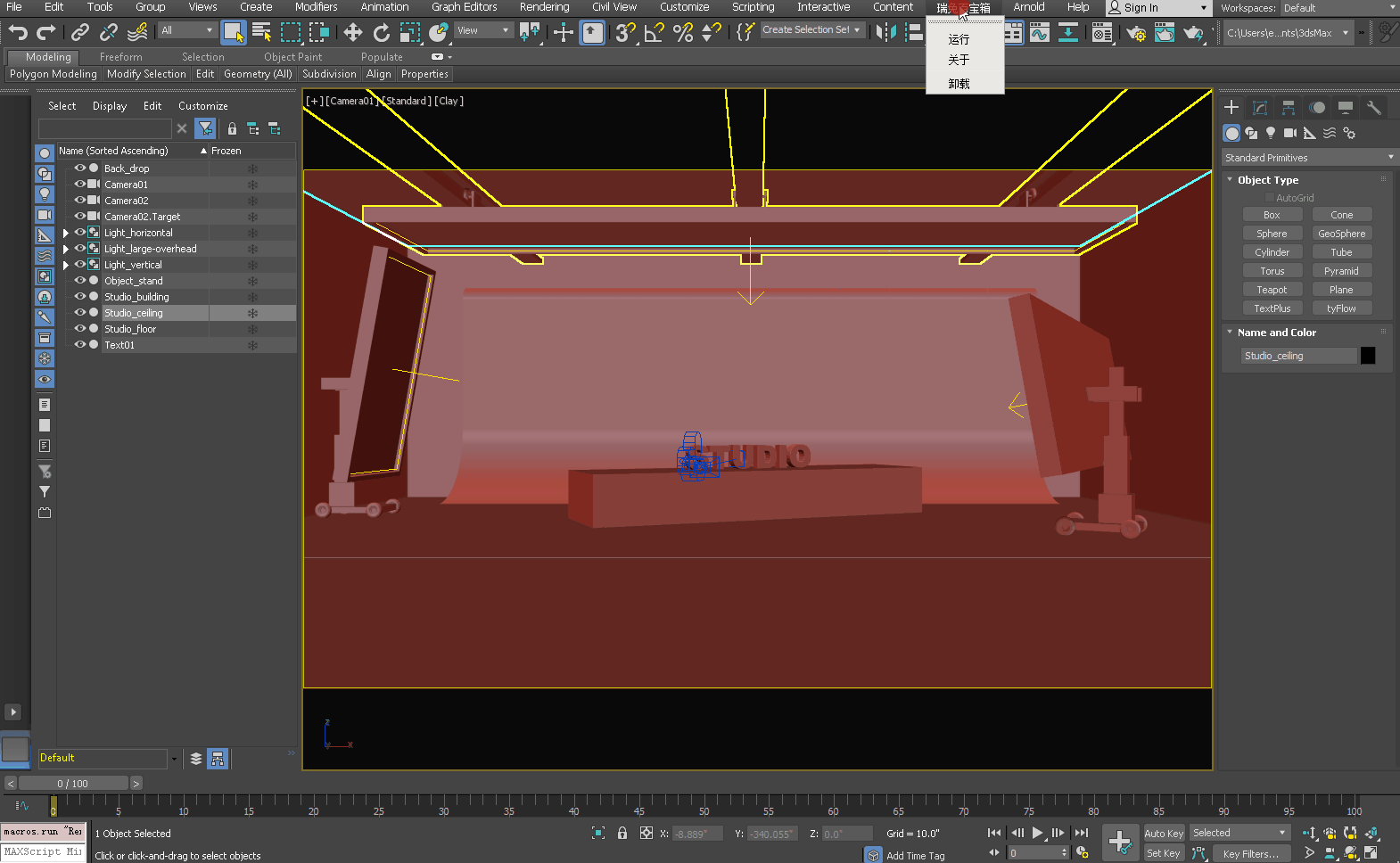Expand the Light_horizontal group

coord(65,233)
